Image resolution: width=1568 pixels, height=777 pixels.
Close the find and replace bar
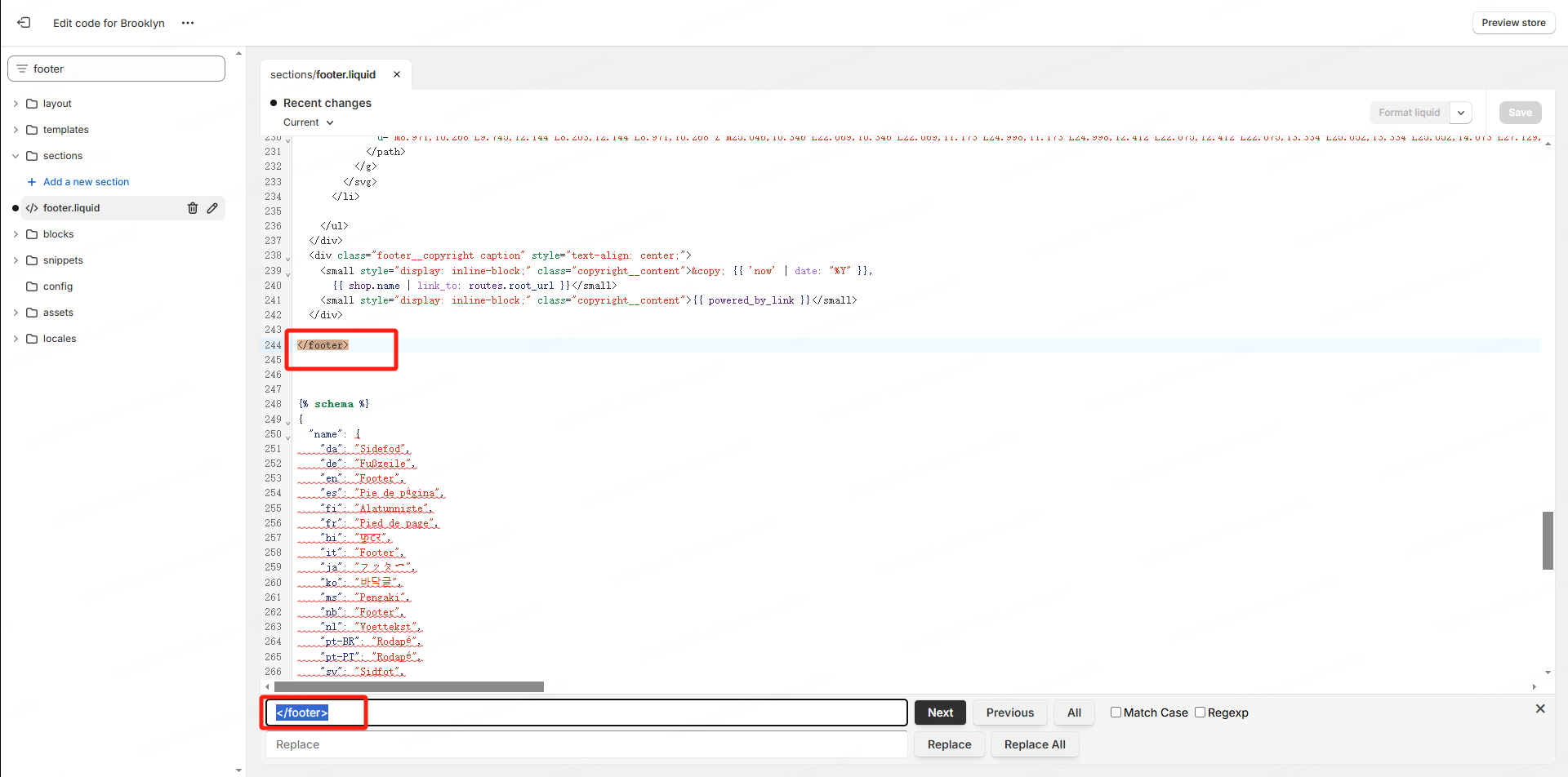point(1539,708)
